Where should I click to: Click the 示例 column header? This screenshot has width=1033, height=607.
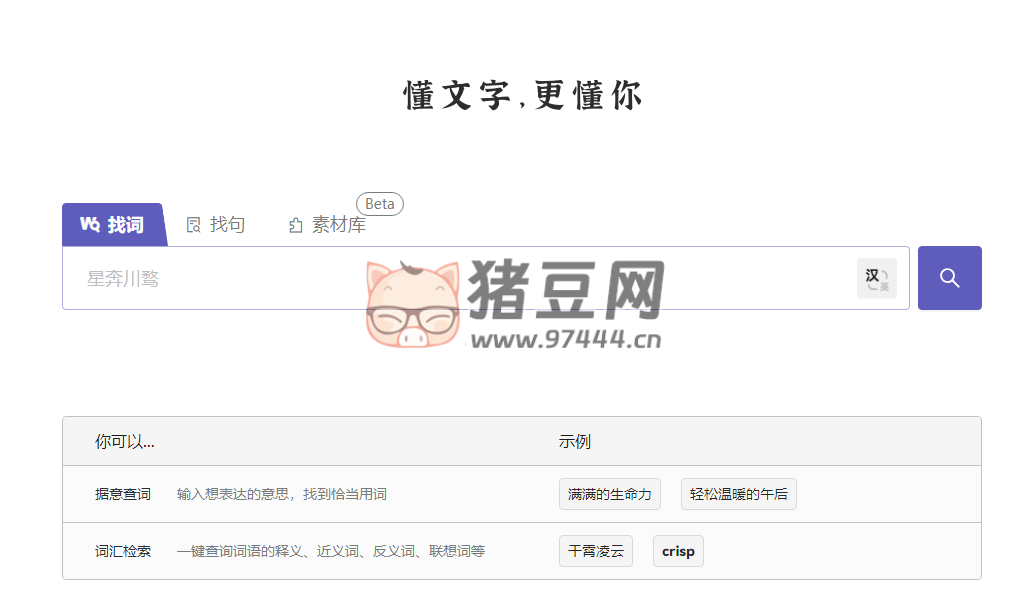(x=571, y=441)
